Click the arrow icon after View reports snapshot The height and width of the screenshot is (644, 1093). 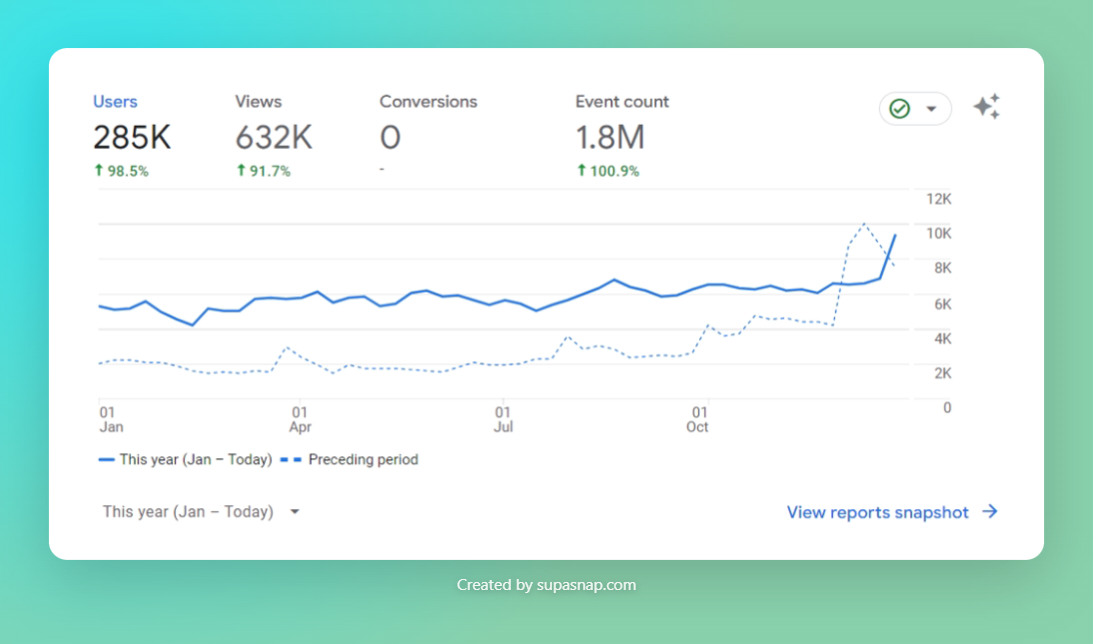[991, 512]
